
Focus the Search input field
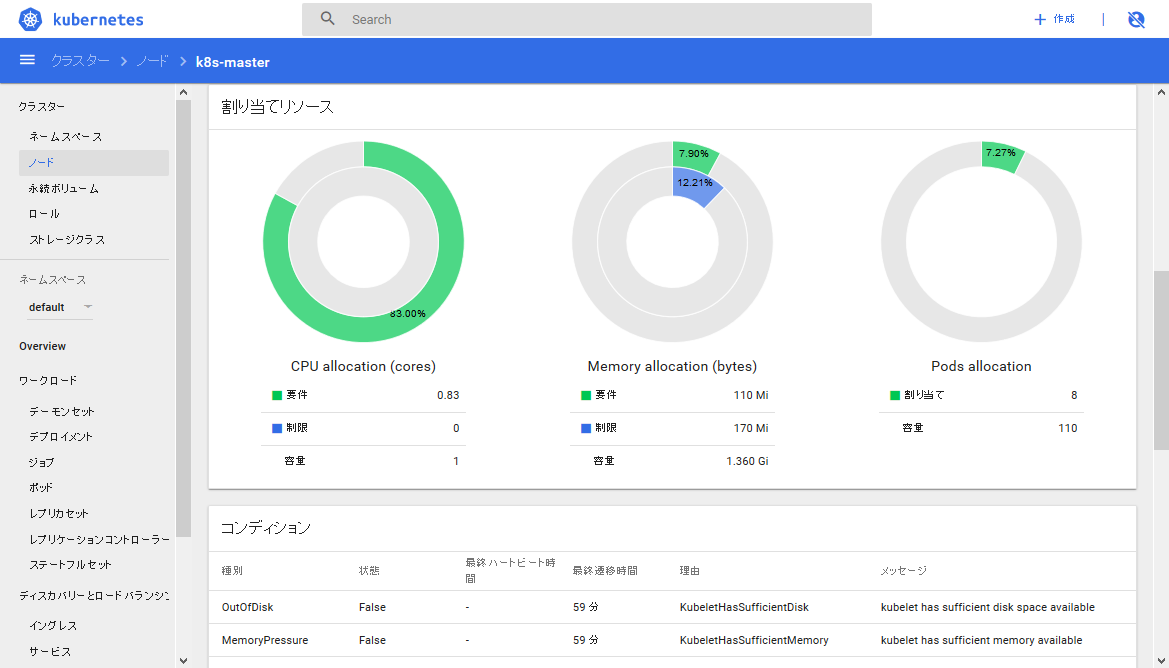[x=587, y=19]
